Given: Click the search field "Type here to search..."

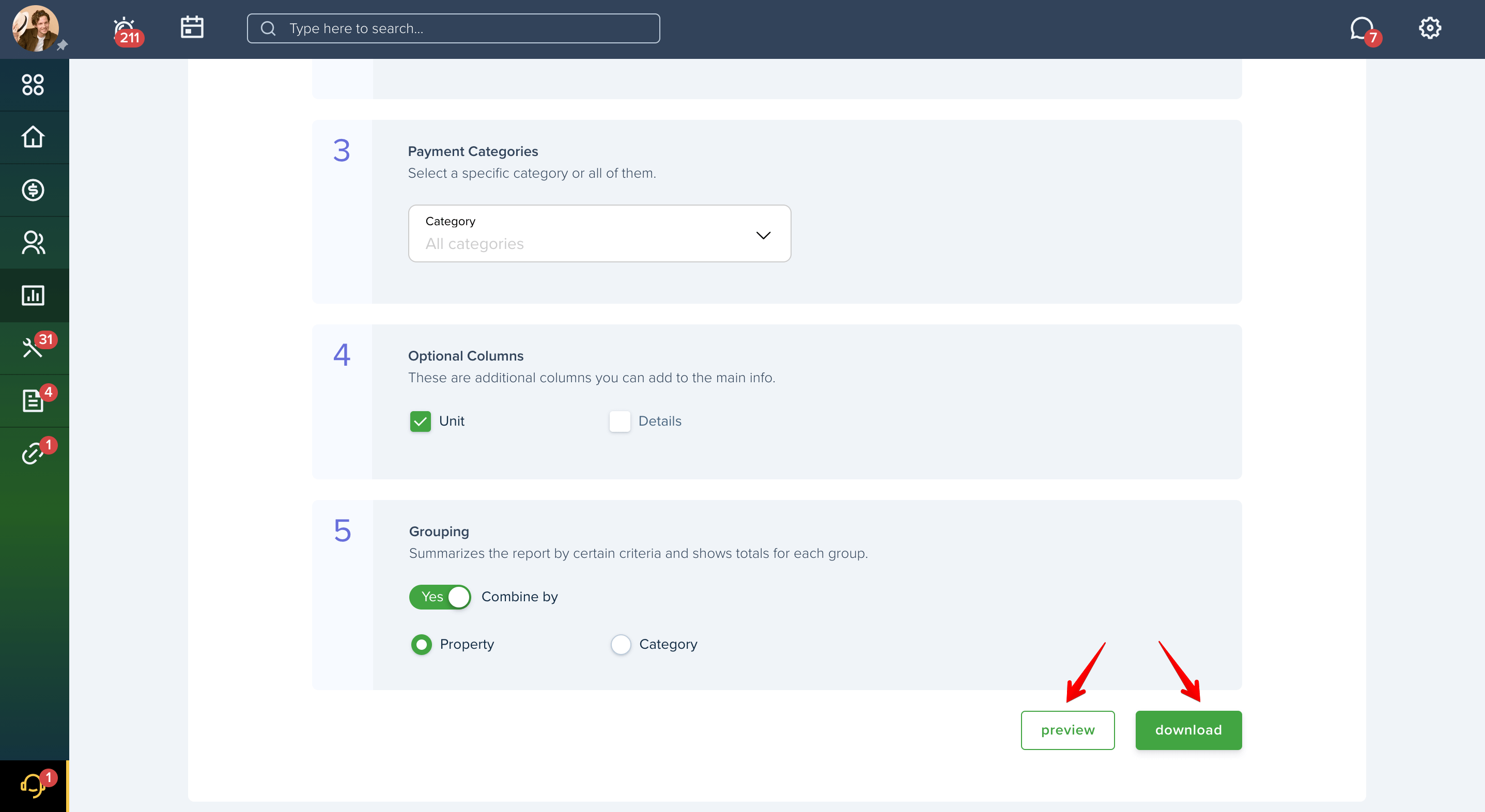Looking at the screenshot, I should click(x=453, y=28).
